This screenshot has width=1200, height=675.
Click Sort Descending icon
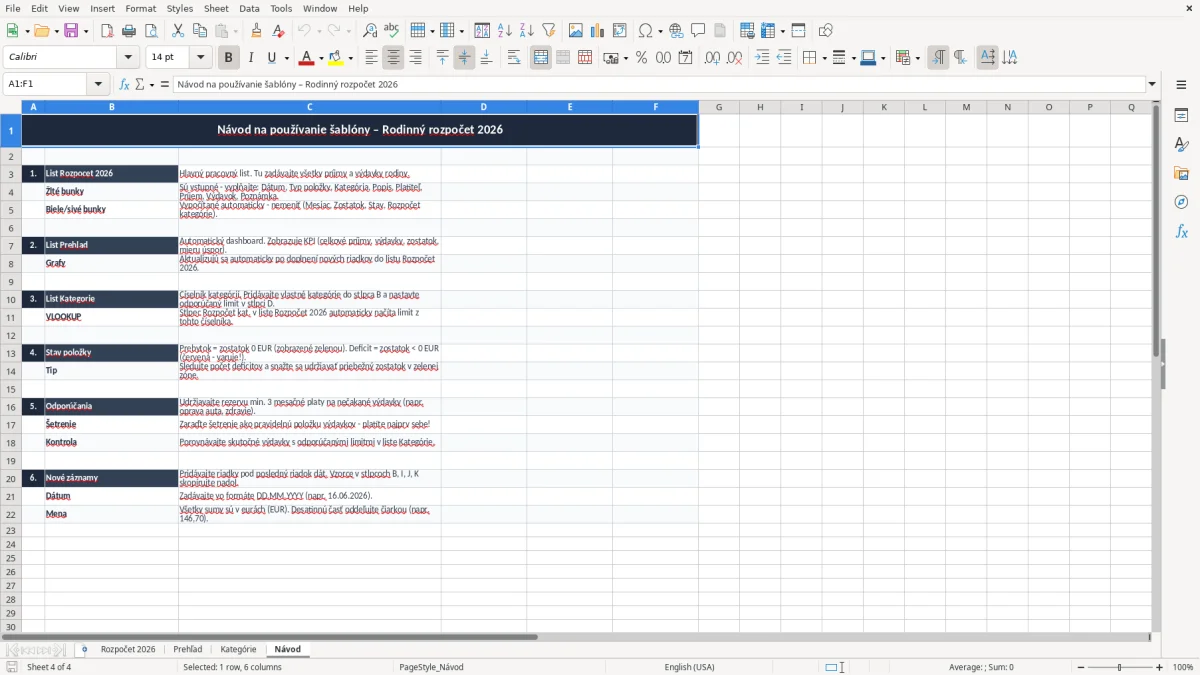pyautogui.click(x=527, y=31)
